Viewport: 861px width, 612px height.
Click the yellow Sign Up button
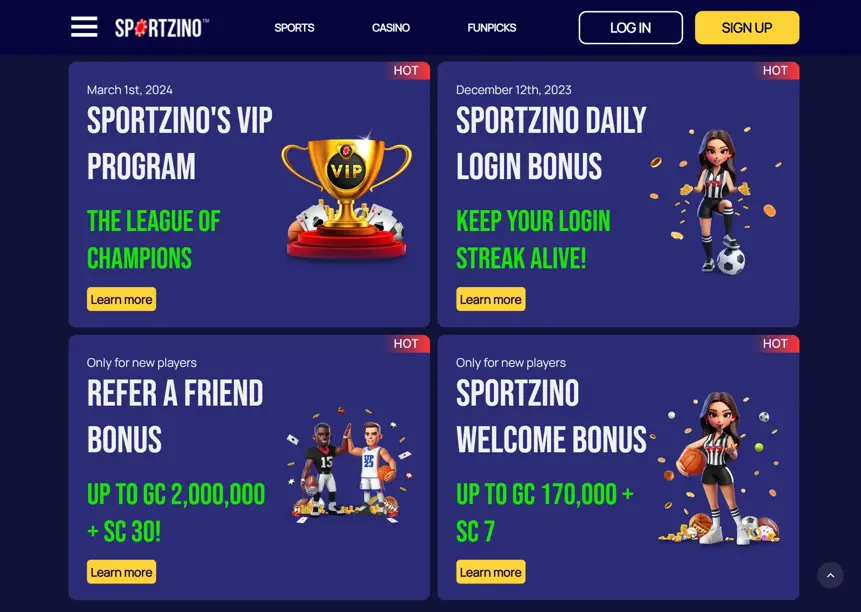click(x=747, y=27)
